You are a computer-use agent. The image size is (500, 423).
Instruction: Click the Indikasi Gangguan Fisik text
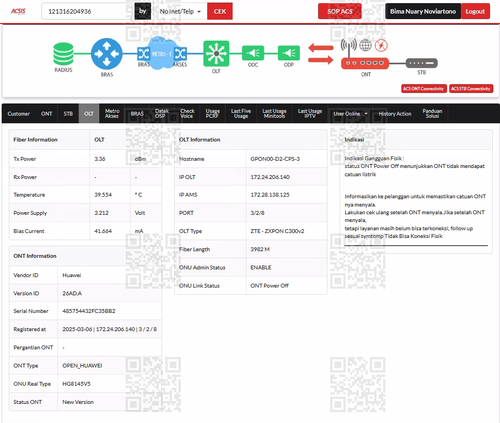click(x=374, y=158)
